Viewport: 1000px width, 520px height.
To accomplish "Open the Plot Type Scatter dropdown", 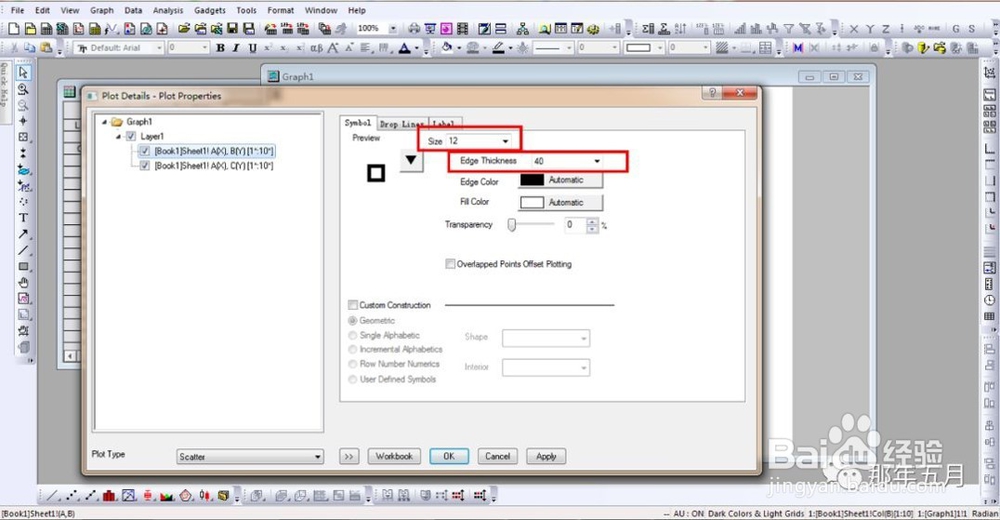I will click(250, 457).
